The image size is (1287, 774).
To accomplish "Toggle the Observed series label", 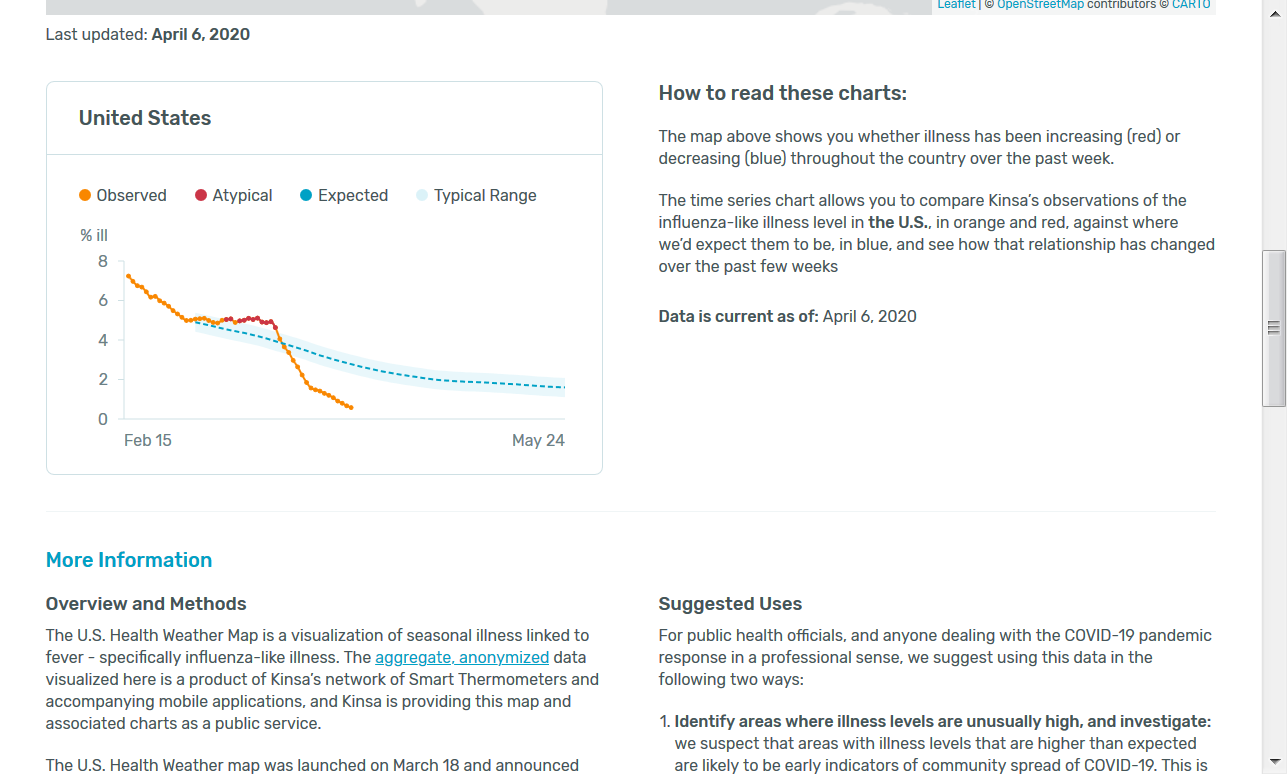I will (131, 196).
